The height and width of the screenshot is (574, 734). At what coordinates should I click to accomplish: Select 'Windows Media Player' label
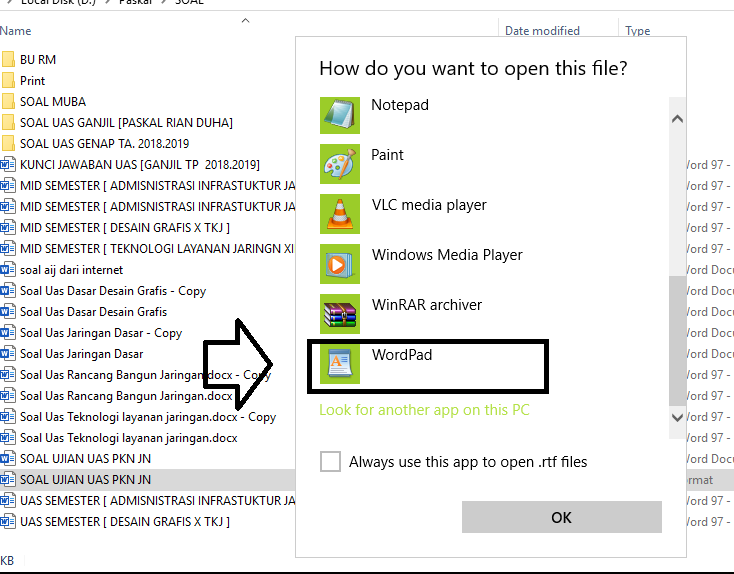447,255
